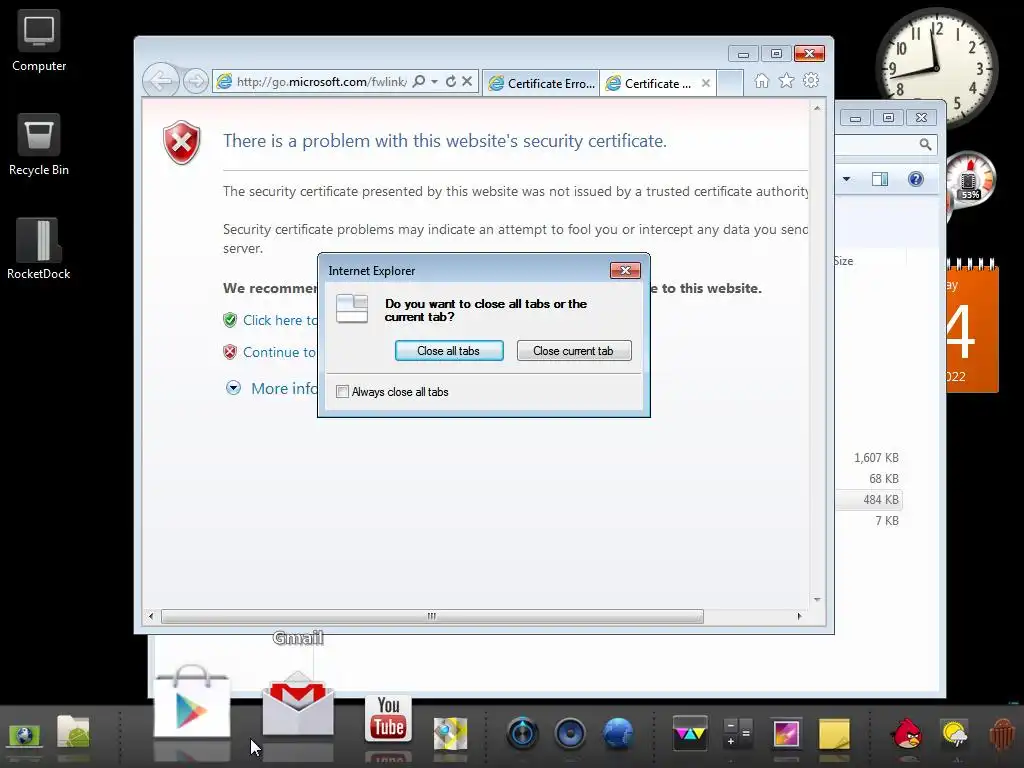Open a new blank tab
The width and height of the screenshot is (1024, 768).
730,84
